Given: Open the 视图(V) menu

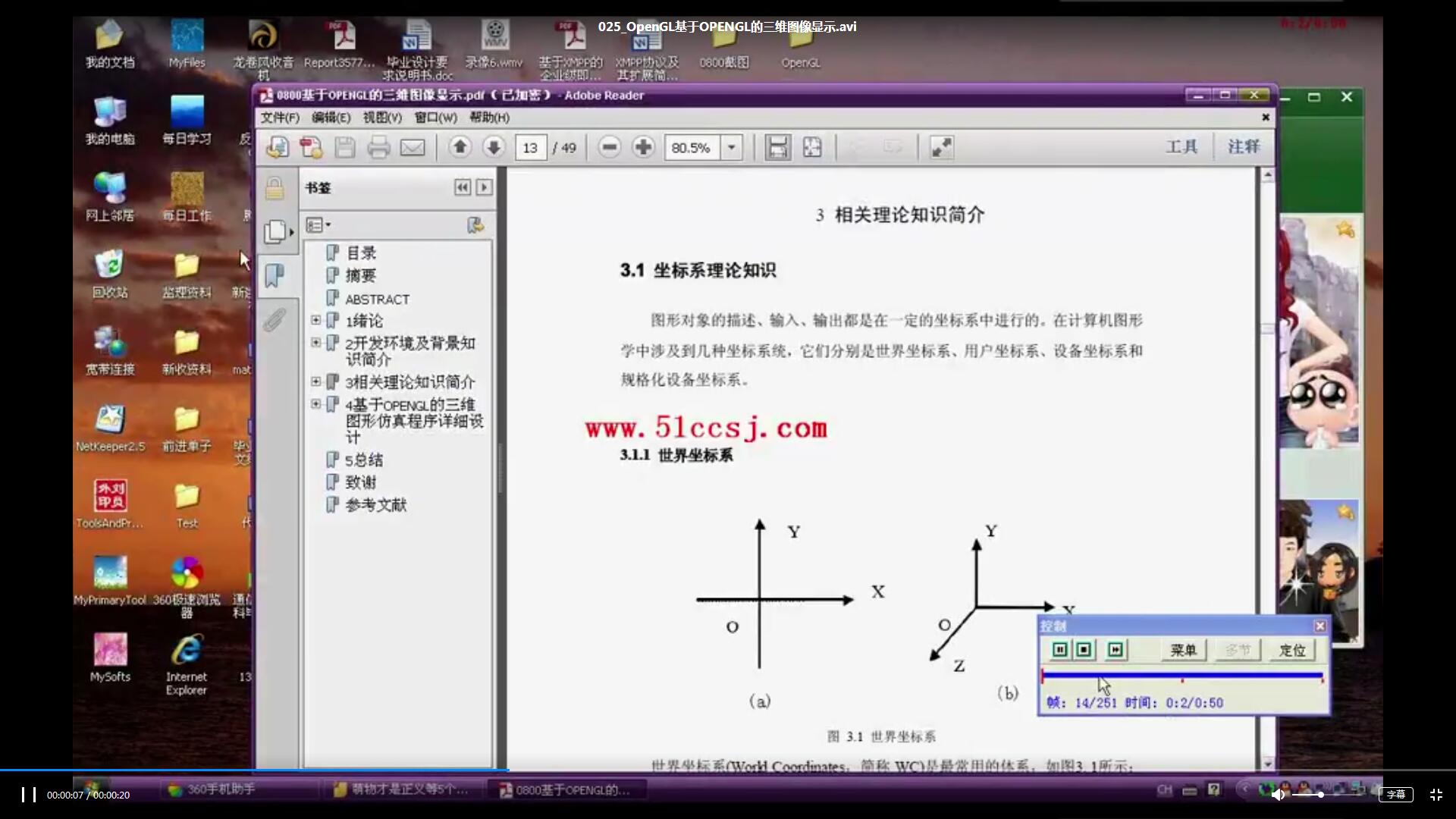Looking at the screenshot, I should click(x=382, y=118).
